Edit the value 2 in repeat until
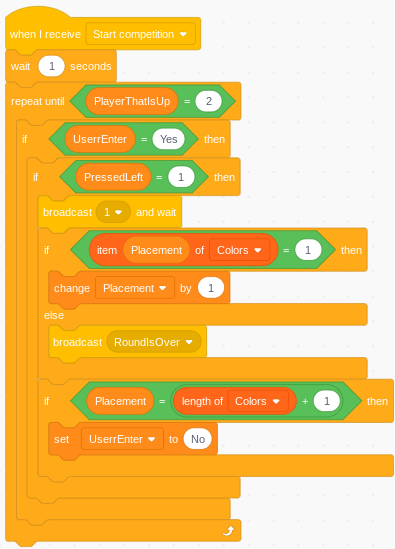 pos(209,101)
